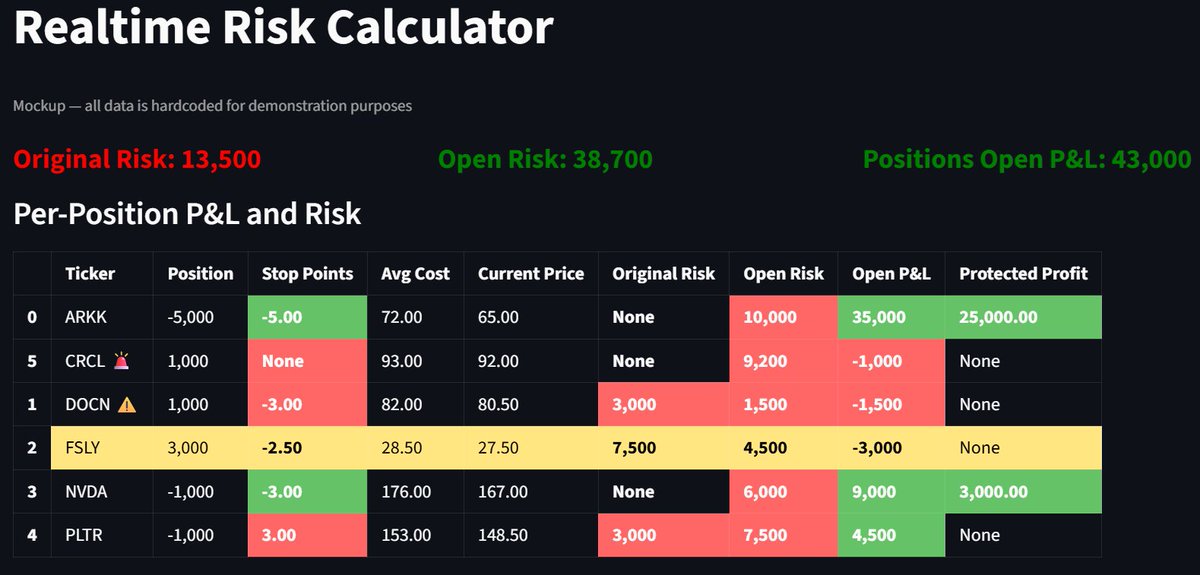1200x575 pixels.
Task: Click the Original Risk: 13,500 metric
Action: tap(137, 159)
